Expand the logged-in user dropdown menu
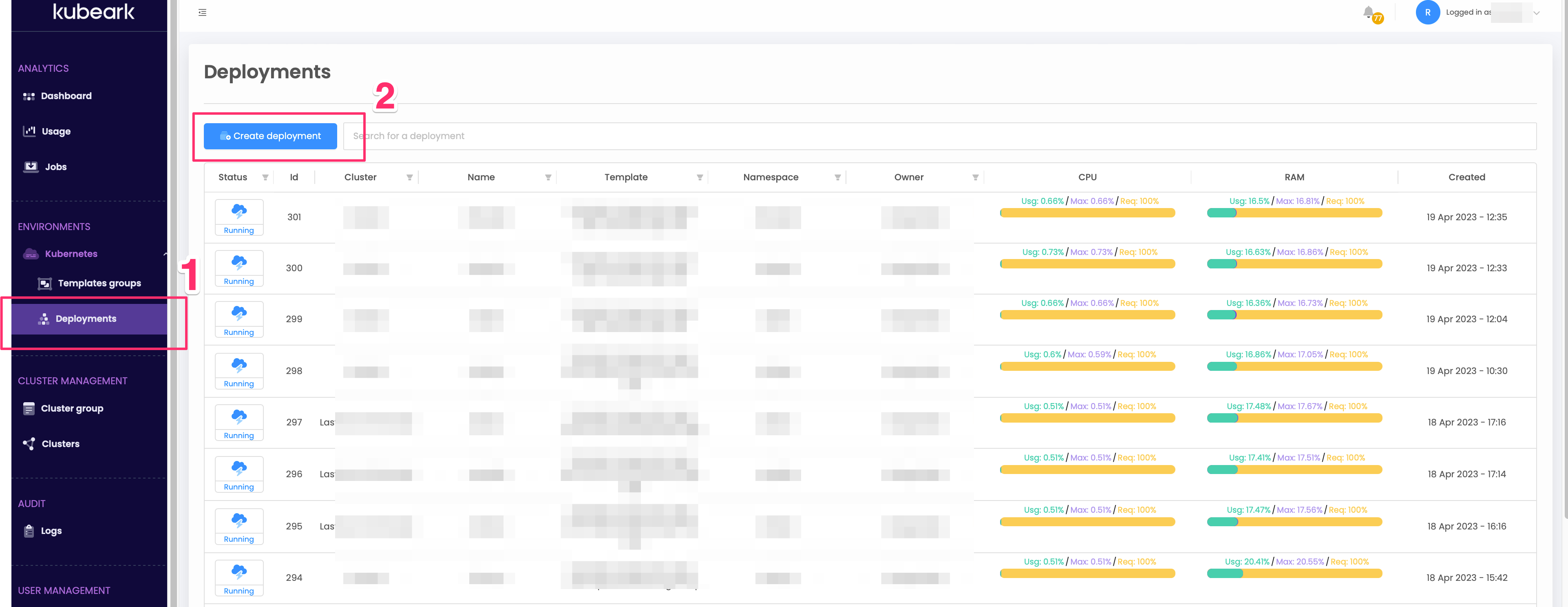1568x607 pixels. pyautogui.click(x=1536, y=12)
